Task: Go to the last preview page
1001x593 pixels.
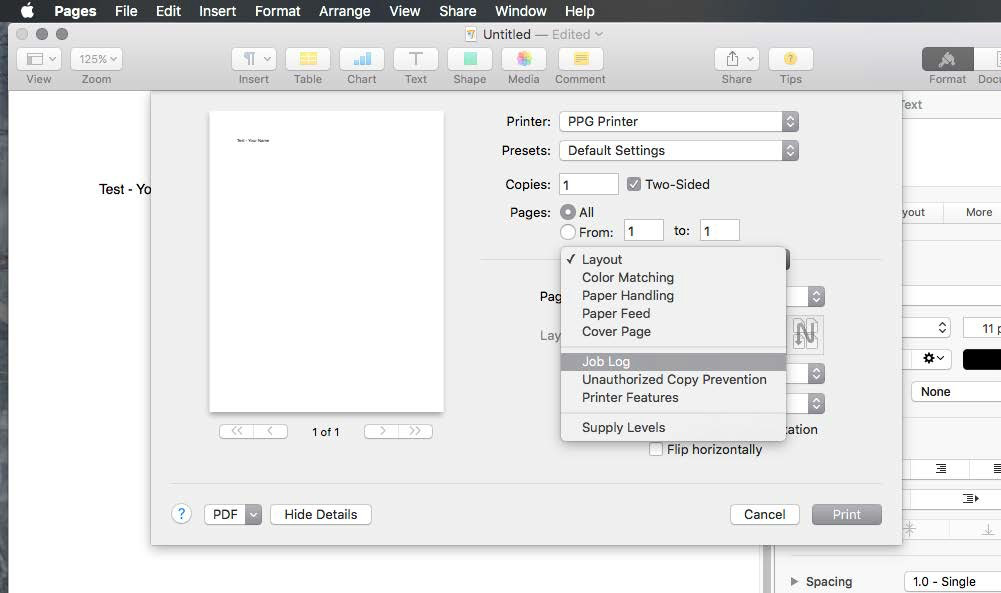Action: pos(416,431)
